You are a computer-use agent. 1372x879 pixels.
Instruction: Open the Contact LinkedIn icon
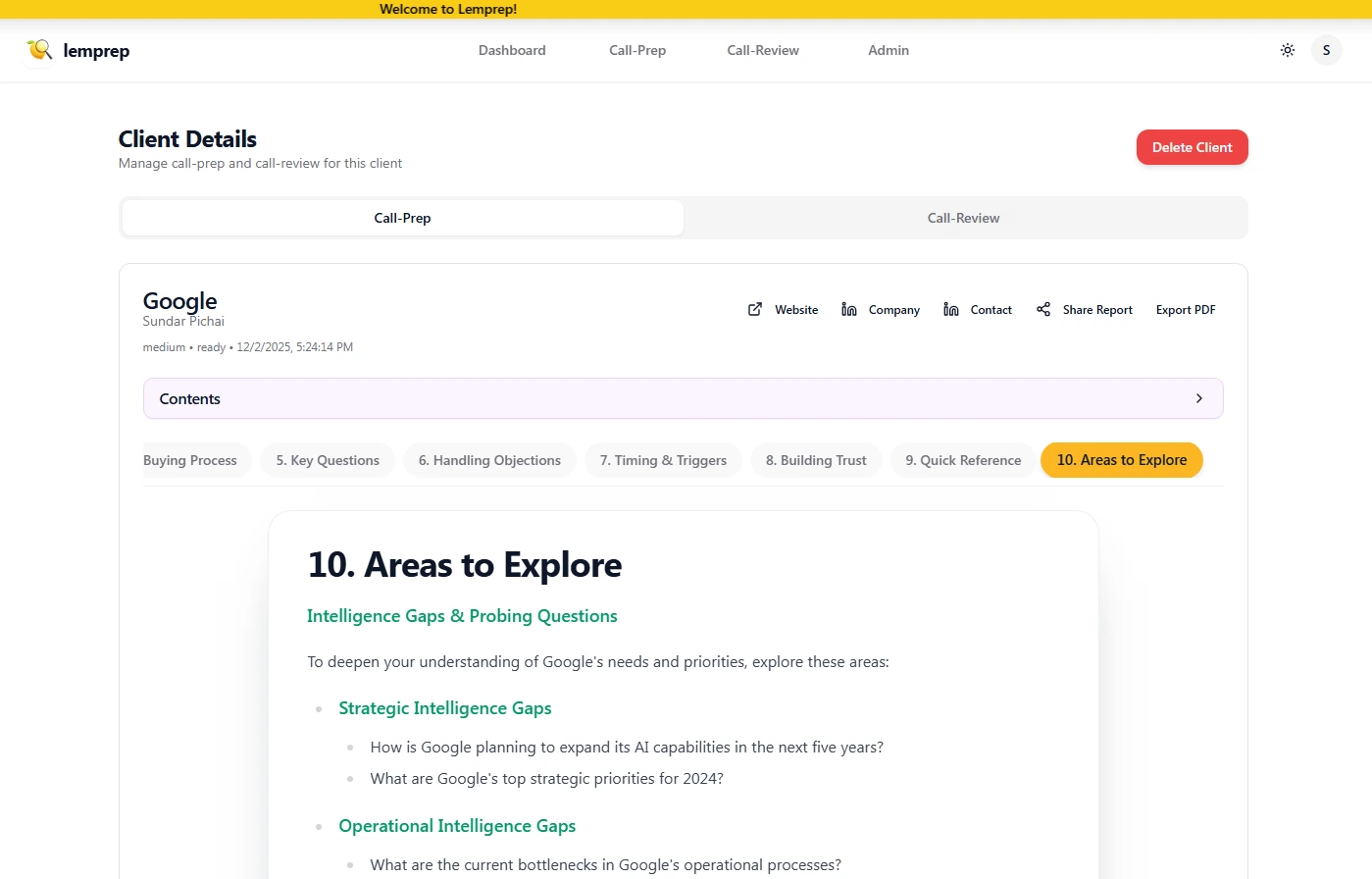pos(951,310)
